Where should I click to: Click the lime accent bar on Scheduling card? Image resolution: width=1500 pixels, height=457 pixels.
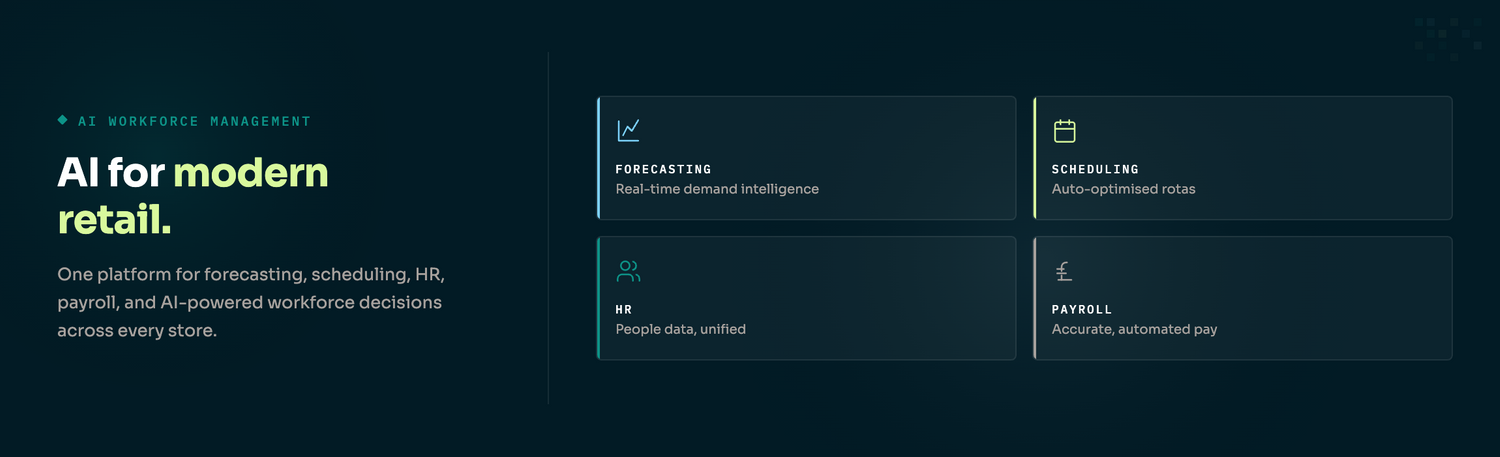[1034, 158]
